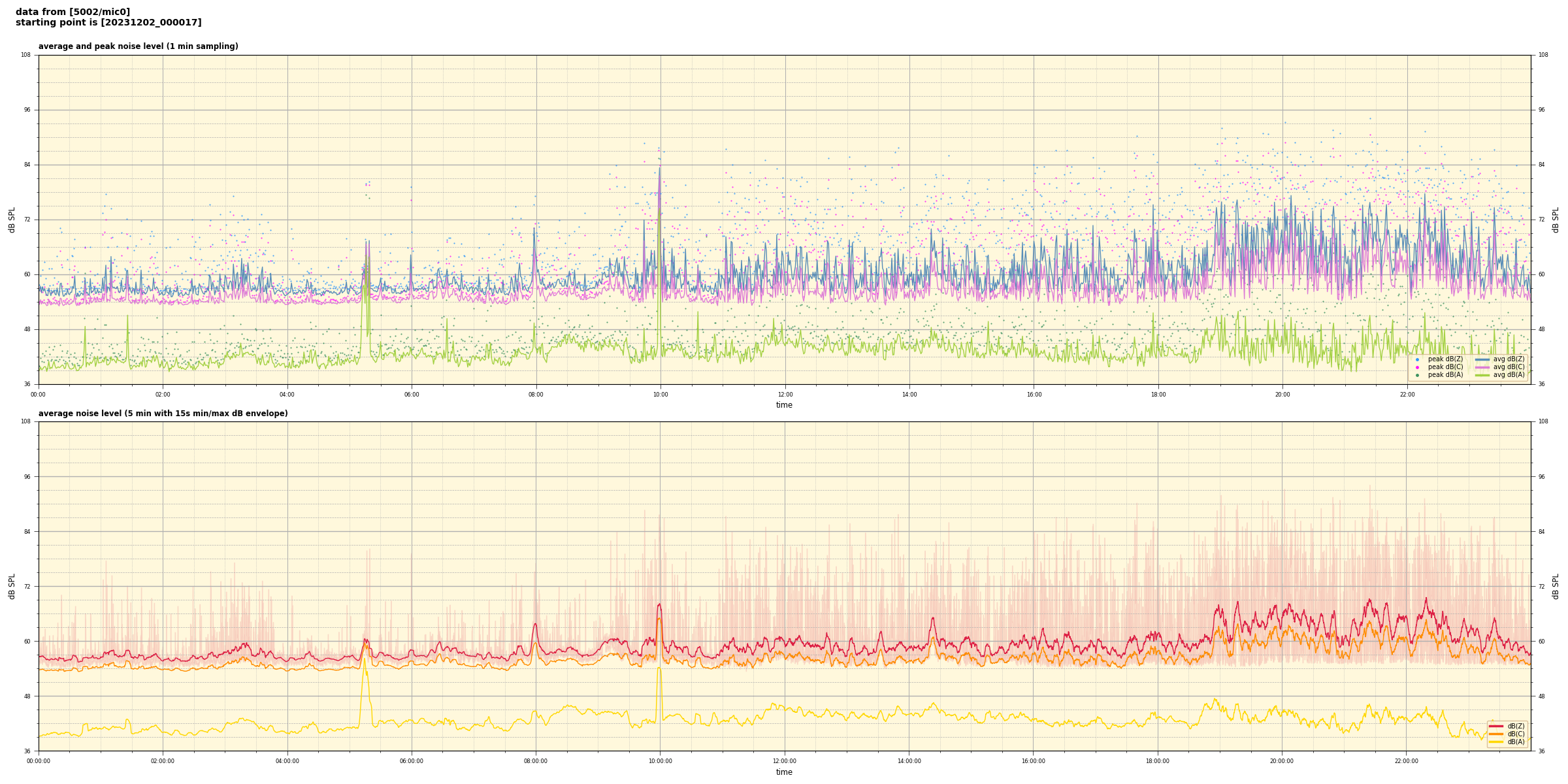
Task: Click left 'dB SPL' label of top chart
Action: coord(12,220)
